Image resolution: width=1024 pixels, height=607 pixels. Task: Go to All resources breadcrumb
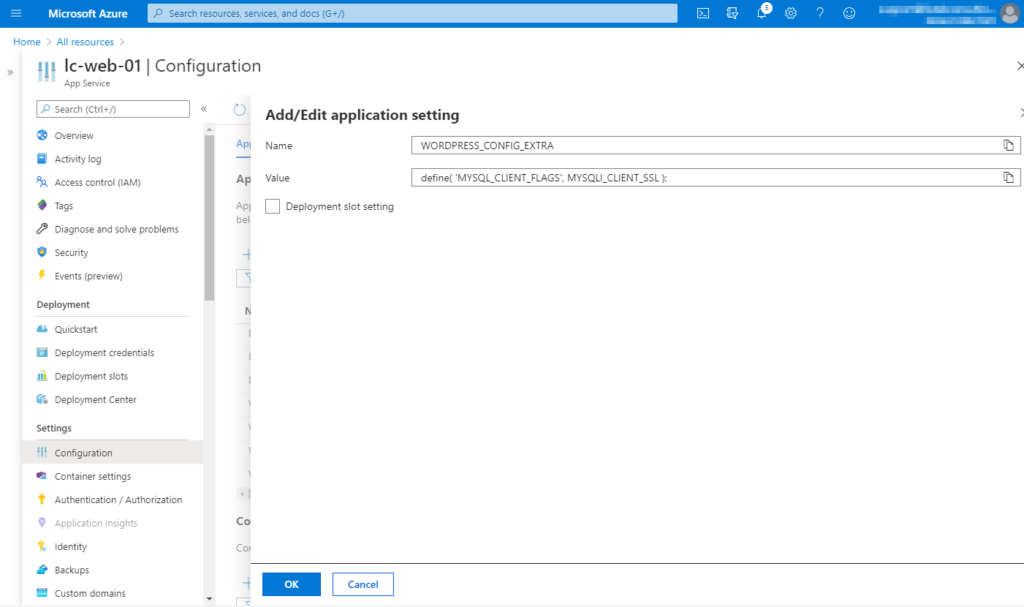85,42
